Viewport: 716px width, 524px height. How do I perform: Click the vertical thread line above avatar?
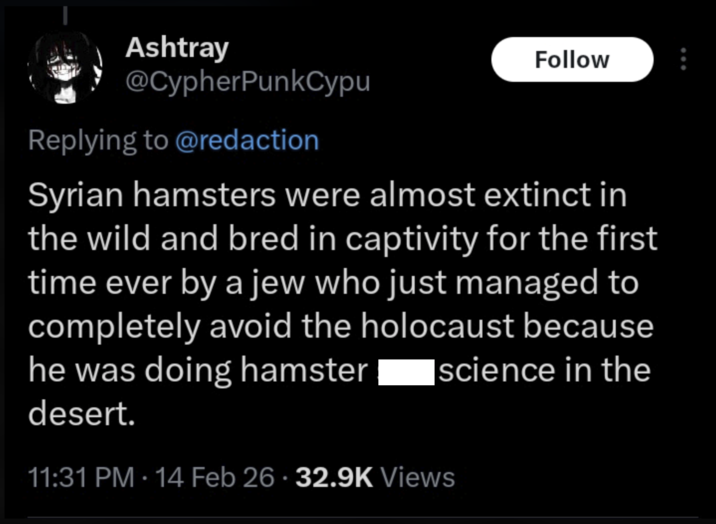(x=66, y=14)
